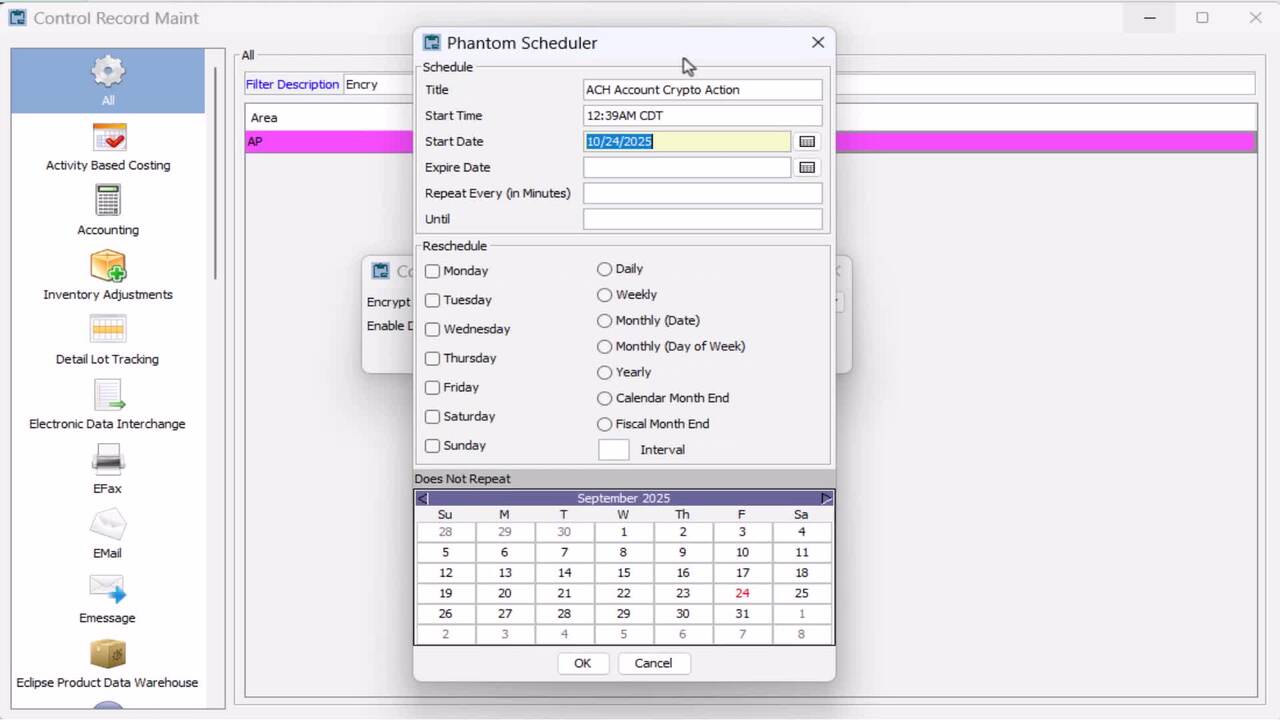Screen dimensions: 1280x720
Task: Select the Weekly radio option
Action: [x=604, y=295]
